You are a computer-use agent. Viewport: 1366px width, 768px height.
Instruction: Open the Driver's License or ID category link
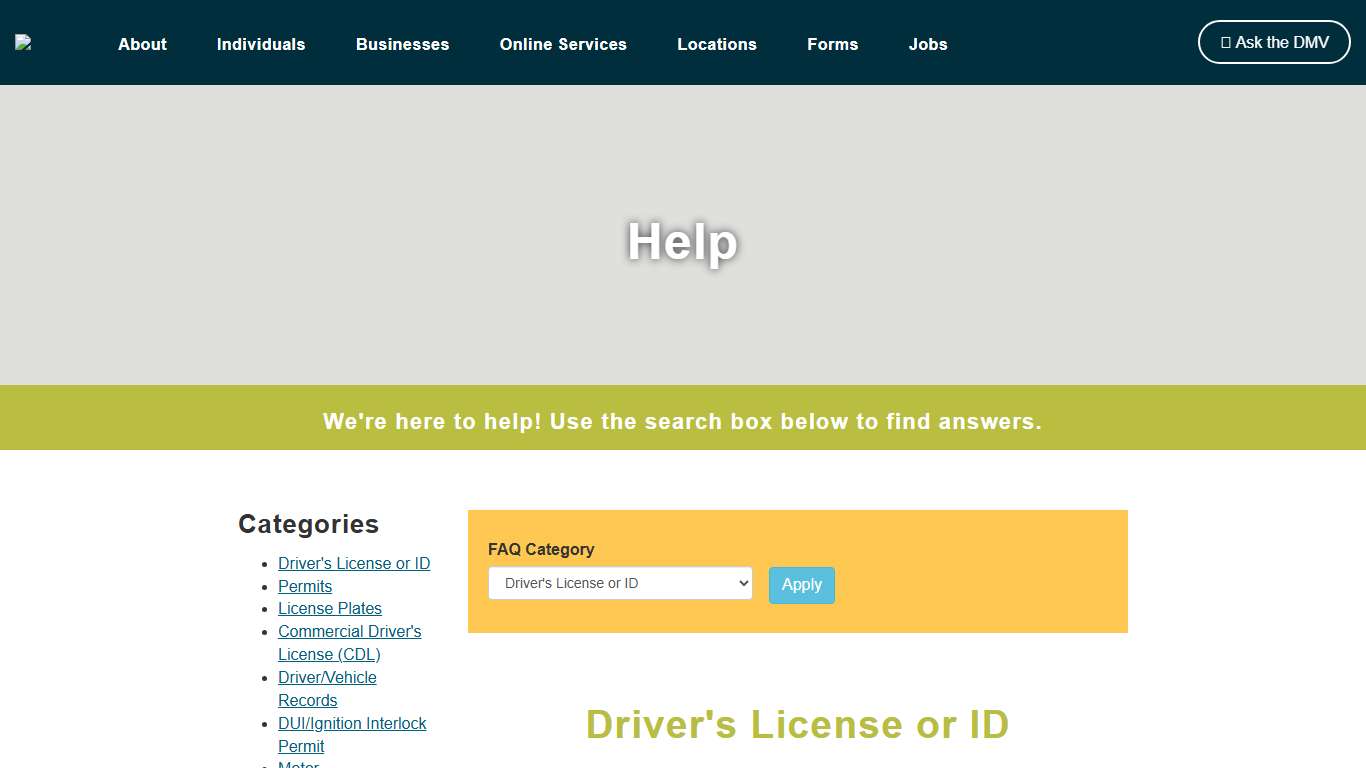coord(353,563)
